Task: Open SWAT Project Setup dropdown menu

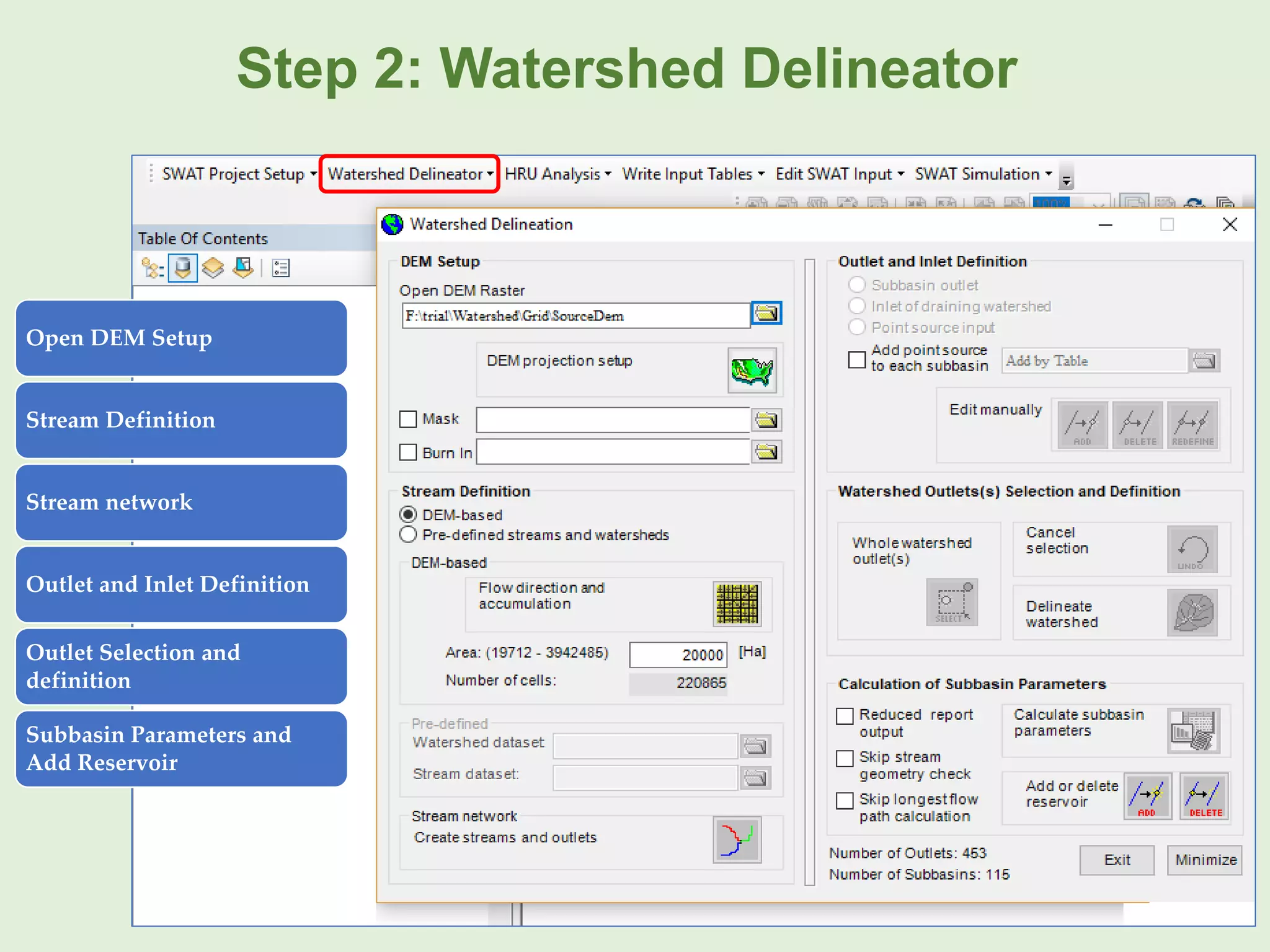Action: [x=239, y=174]
